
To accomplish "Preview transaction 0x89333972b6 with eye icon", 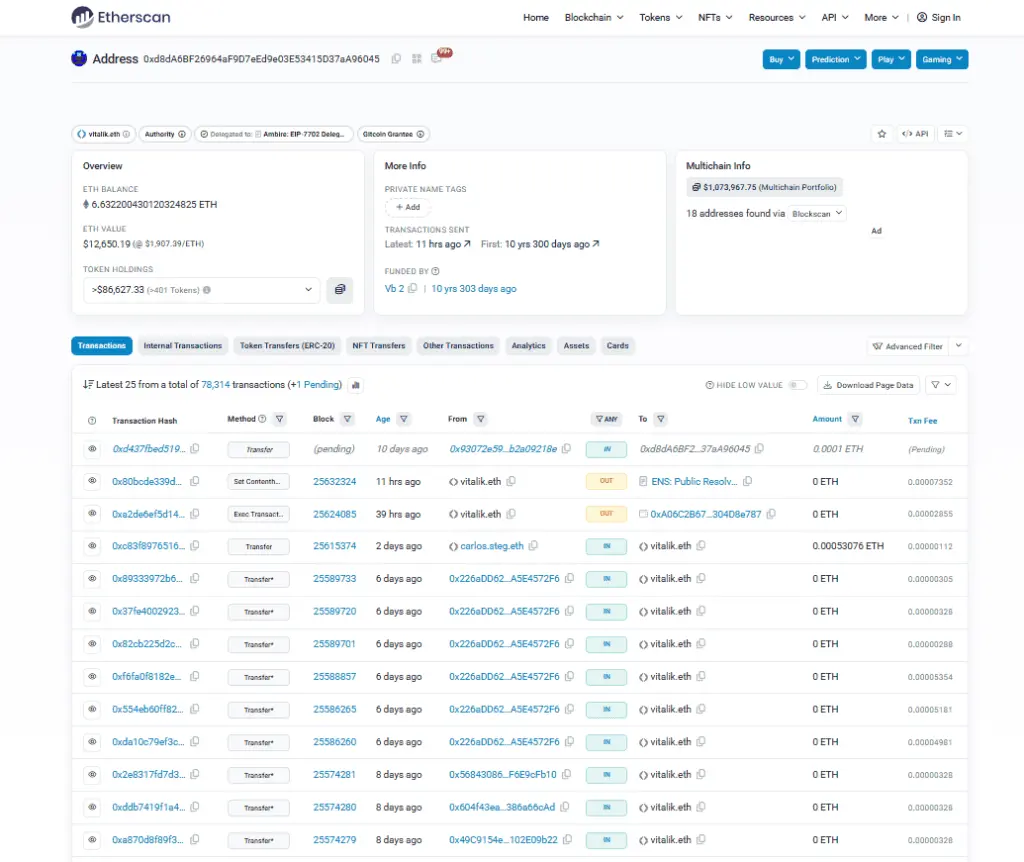I will [92, 579].
